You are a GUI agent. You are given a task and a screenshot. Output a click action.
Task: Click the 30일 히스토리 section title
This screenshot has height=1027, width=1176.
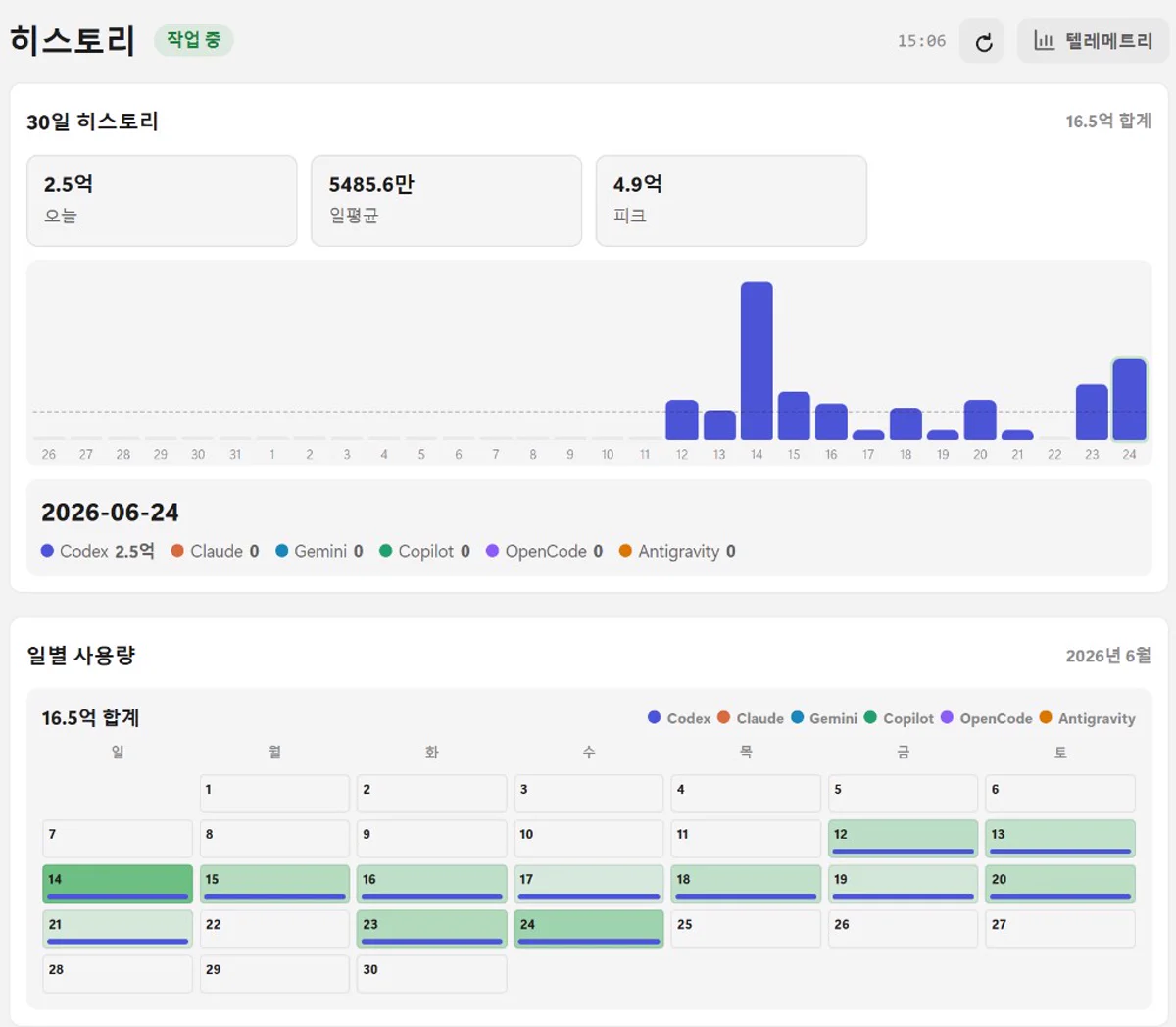pyautogui.click(x=92, y=122)
